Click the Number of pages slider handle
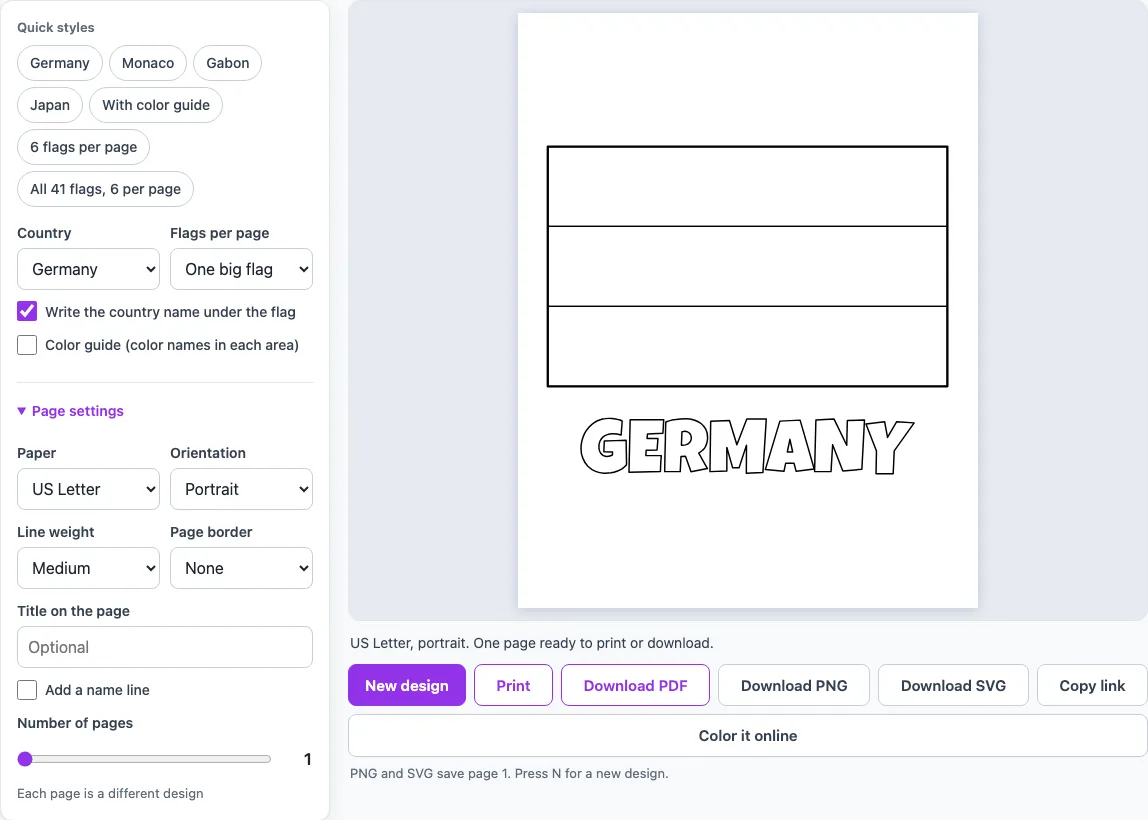Image resolution: width=1148 pixels, height=820 pixels. pyautogui.click(x=25, y=759)
